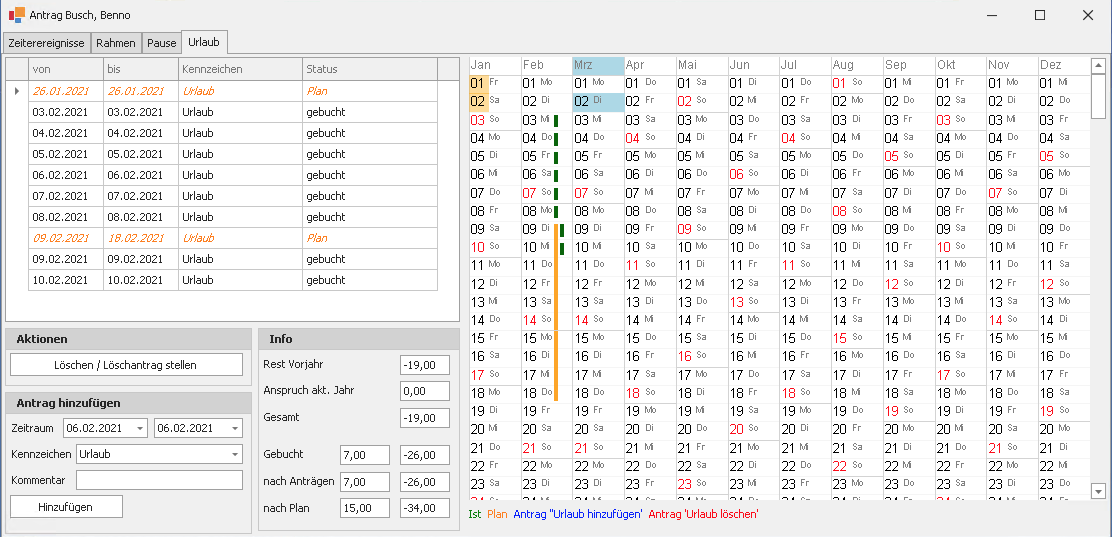Image resolution: width=1112 pixels, height=537 pixels.
Task: Open the Zeitraum end date dropdown
Action: [x=234, y=428]
